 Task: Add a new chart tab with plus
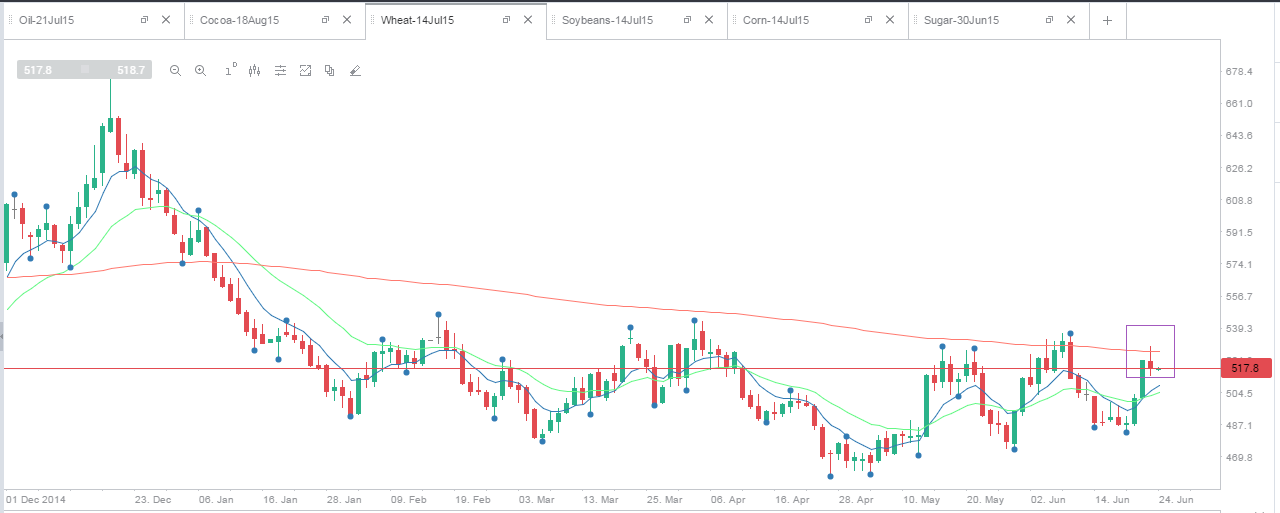point(1107,20)
